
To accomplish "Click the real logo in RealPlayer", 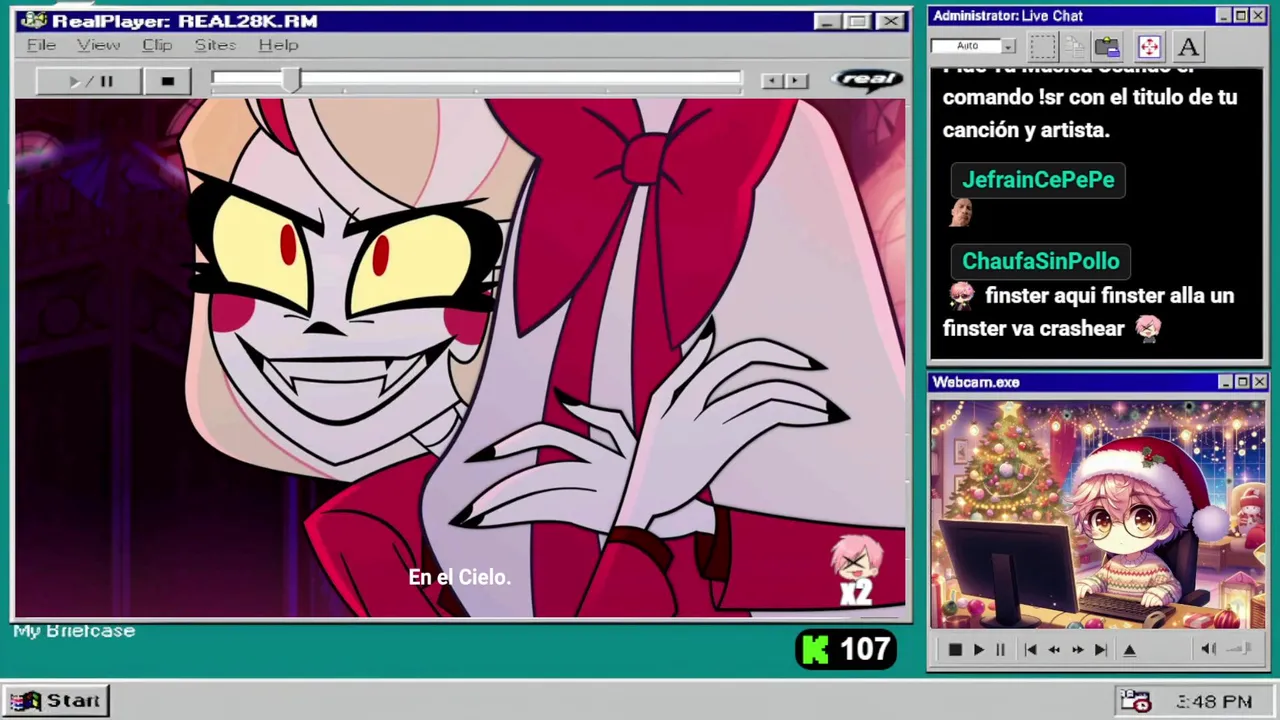I will [x=866, y=80].
